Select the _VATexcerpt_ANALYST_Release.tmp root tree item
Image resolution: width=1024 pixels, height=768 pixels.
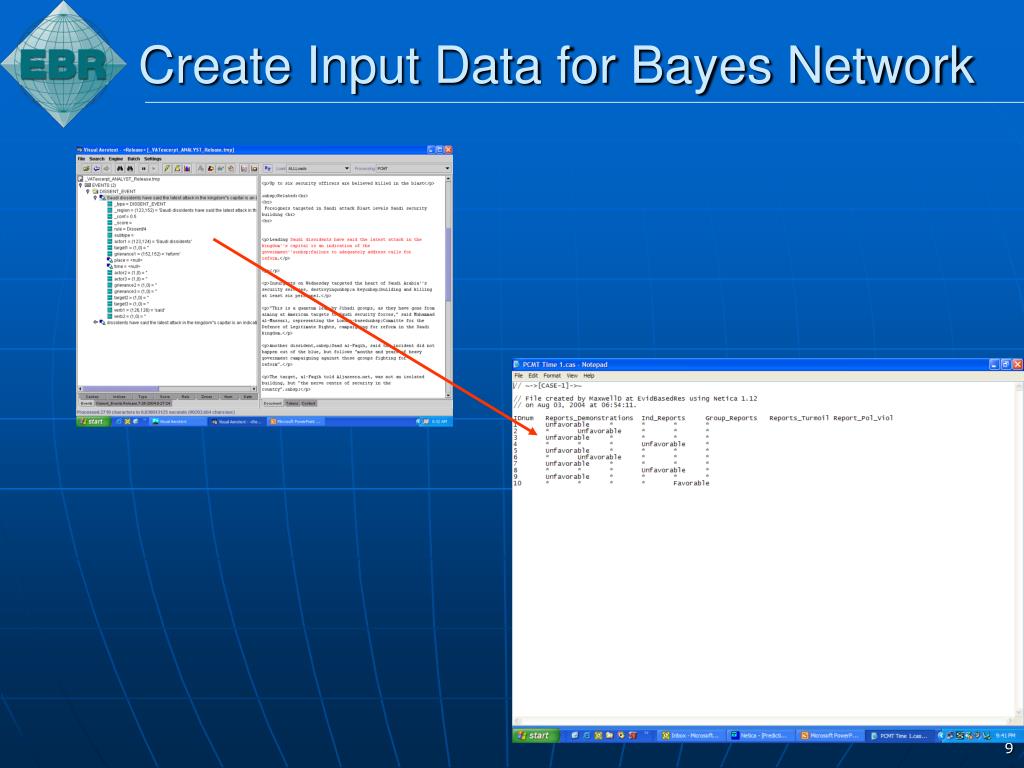tap(119, 179)
